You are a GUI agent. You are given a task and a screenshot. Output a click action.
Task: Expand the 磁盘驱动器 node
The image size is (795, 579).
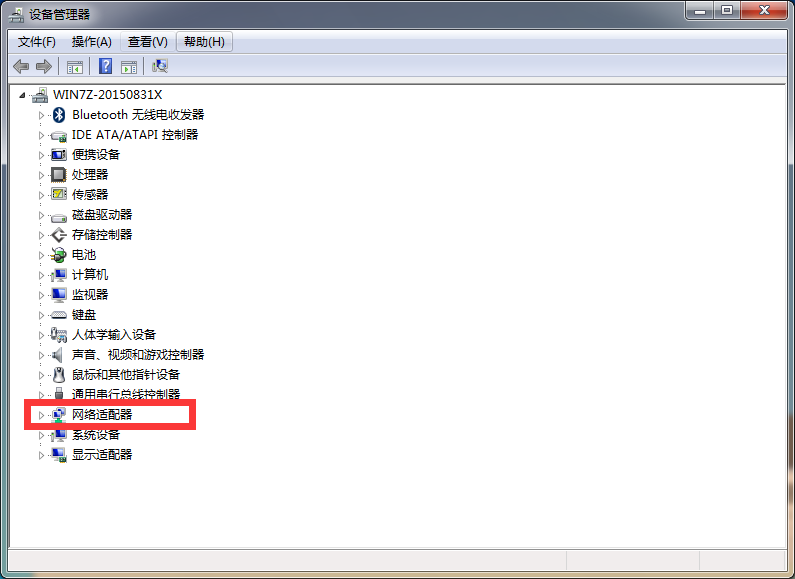(41, 215)
